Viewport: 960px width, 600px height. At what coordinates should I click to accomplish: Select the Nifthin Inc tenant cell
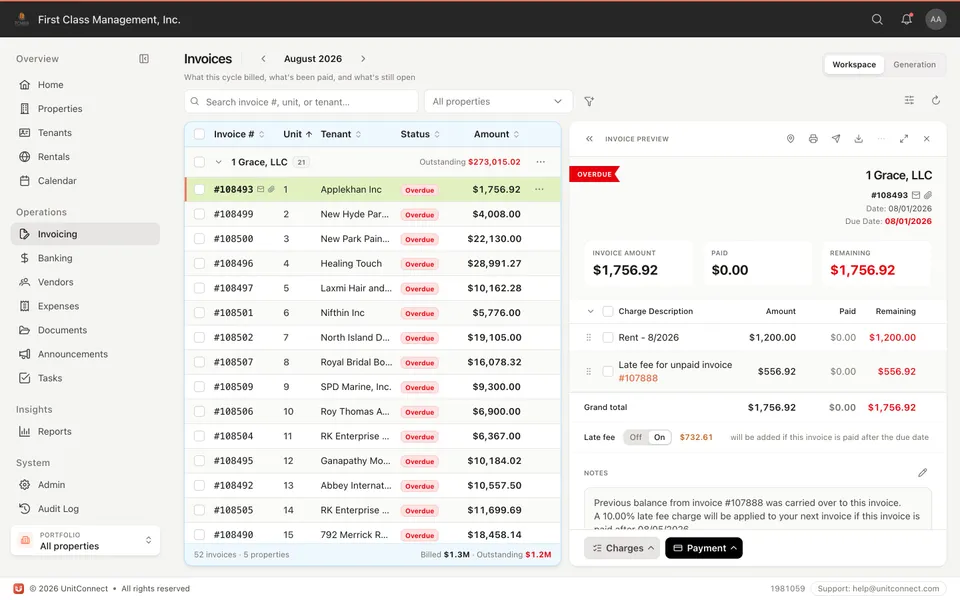click(x=342, y=312)
